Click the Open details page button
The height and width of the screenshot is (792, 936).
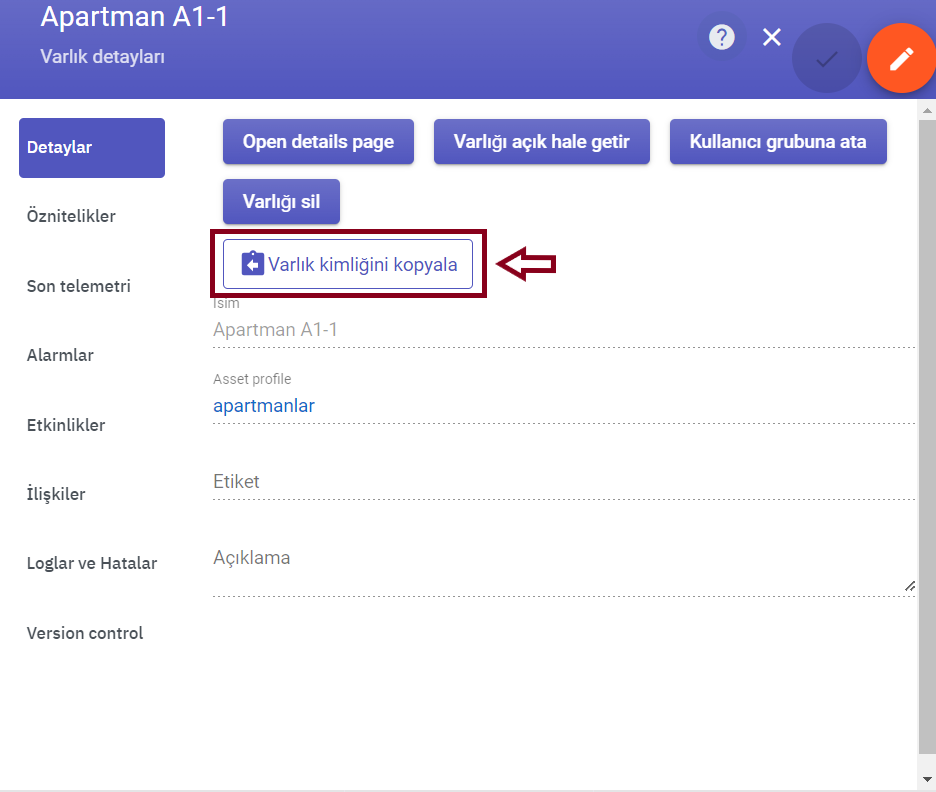click(318, 141)
